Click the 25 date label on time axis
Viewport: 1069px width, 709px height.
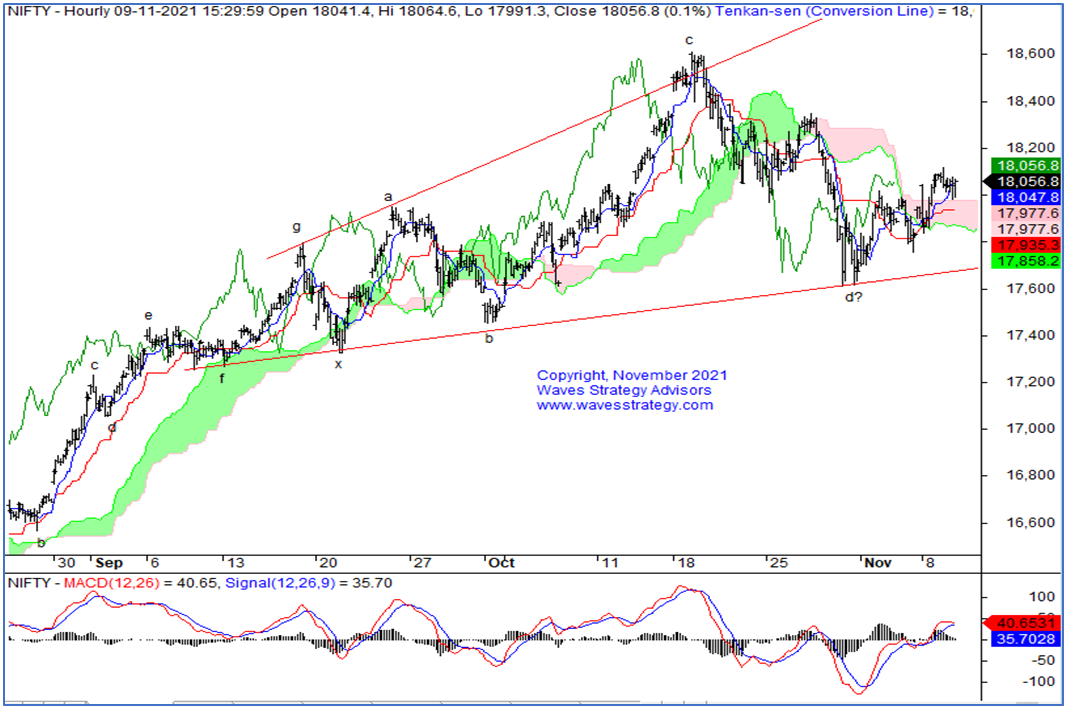click(x=779, y=563)
